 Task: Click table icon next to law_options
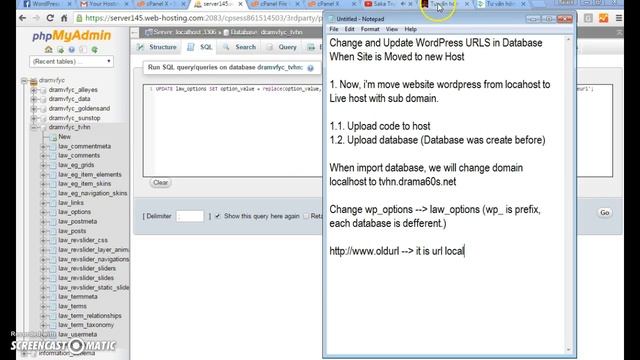[x=53, y=212]
